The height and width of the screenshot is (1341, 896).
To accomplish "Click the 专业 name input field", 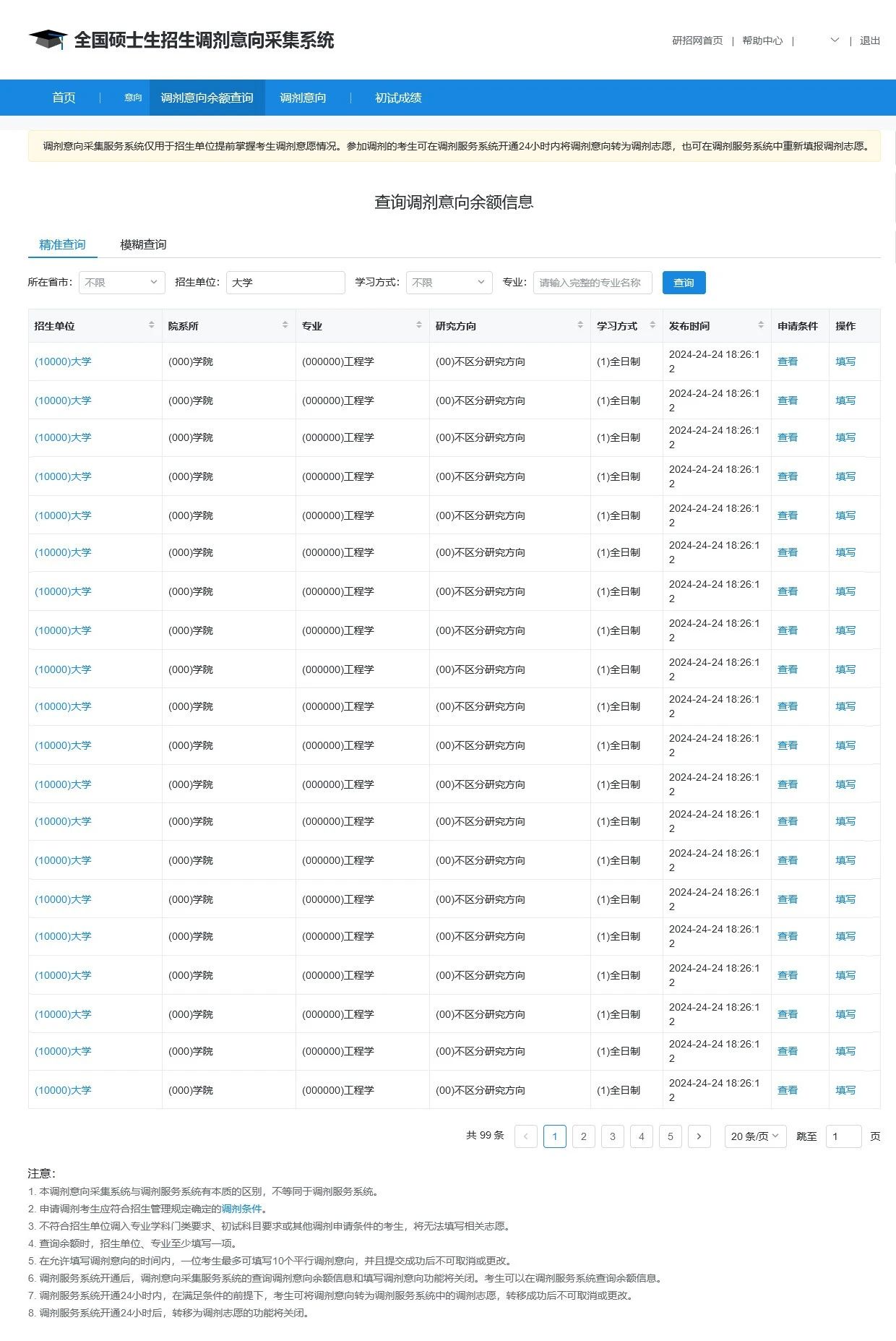I will click(x=592, y=283).
